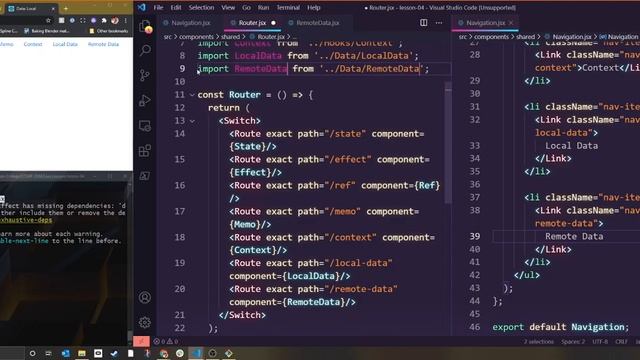Open the Explorer view in activity bar
This screenshot has width=640, height=360.
tap(145, 26)
